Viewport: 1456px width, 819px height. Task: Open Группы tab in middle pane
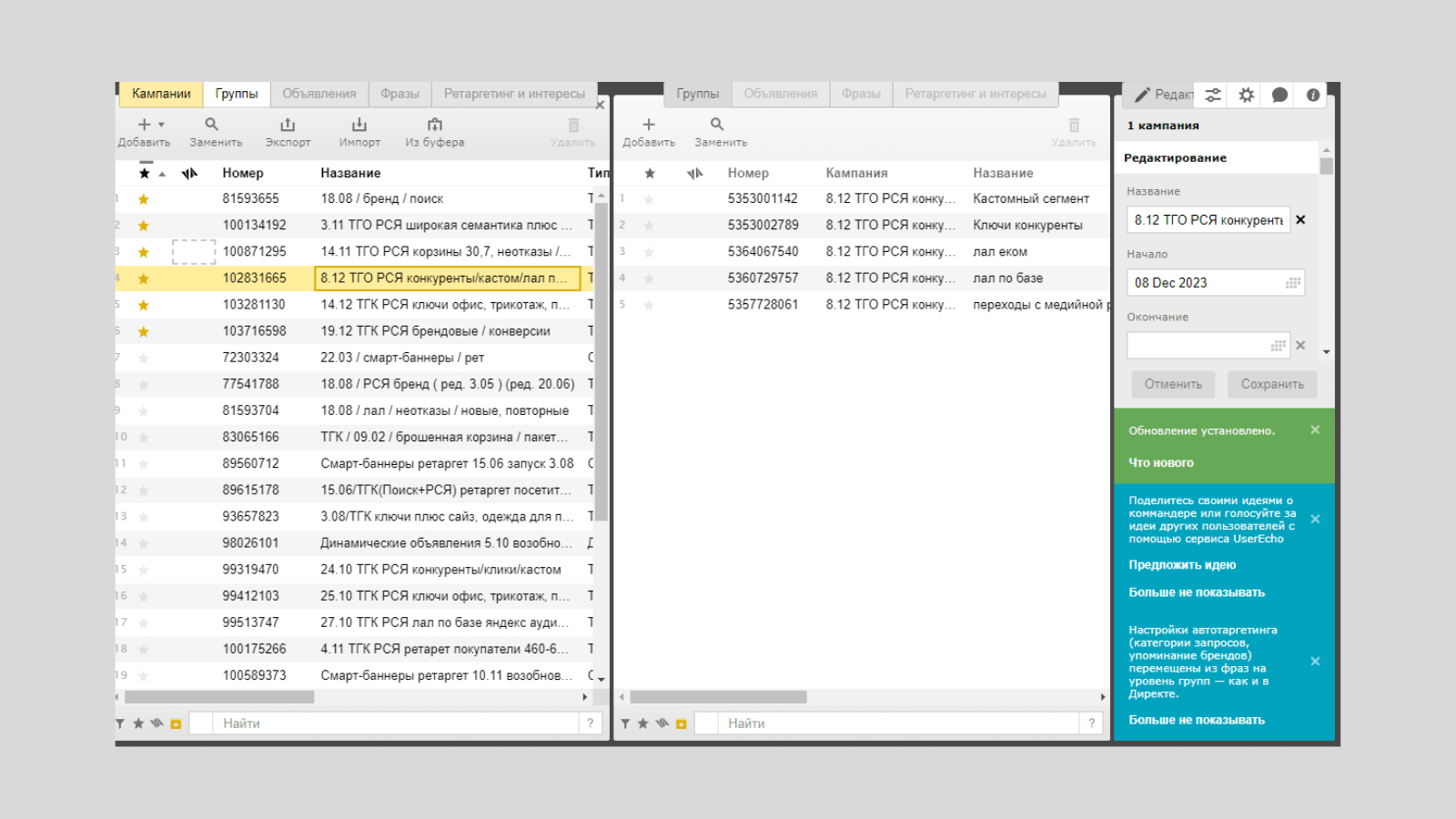[x=698, y=94]
